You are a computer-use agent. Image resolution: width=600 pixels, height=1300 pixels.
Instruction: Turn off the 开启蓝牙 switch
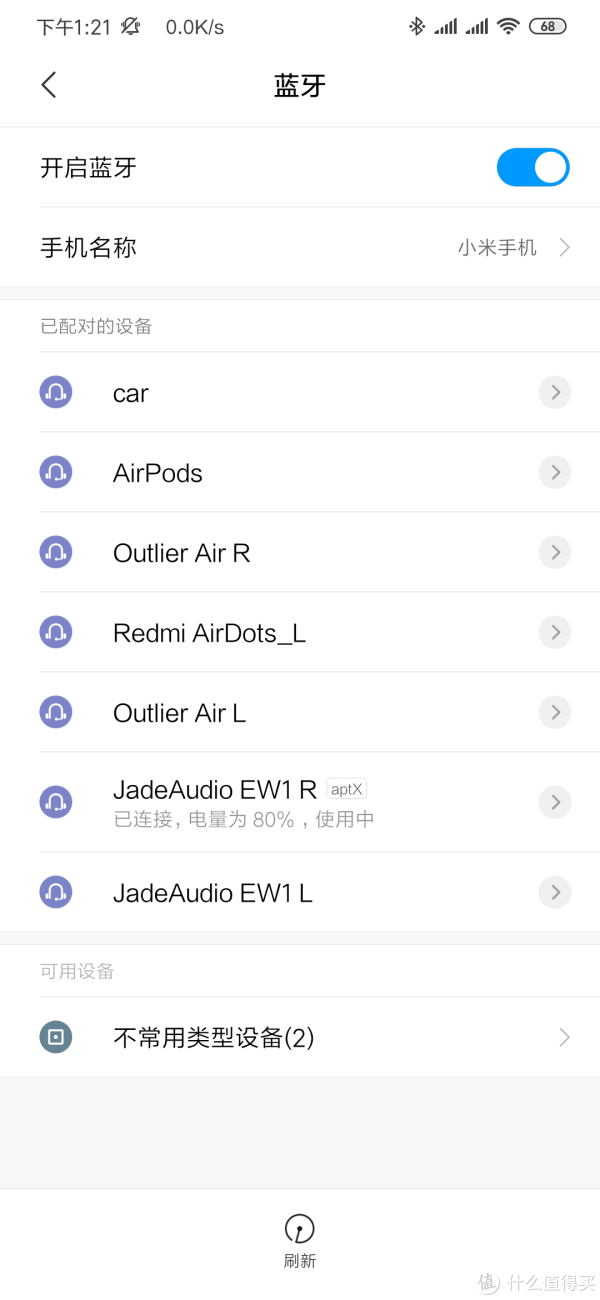[x=532, y=168]
